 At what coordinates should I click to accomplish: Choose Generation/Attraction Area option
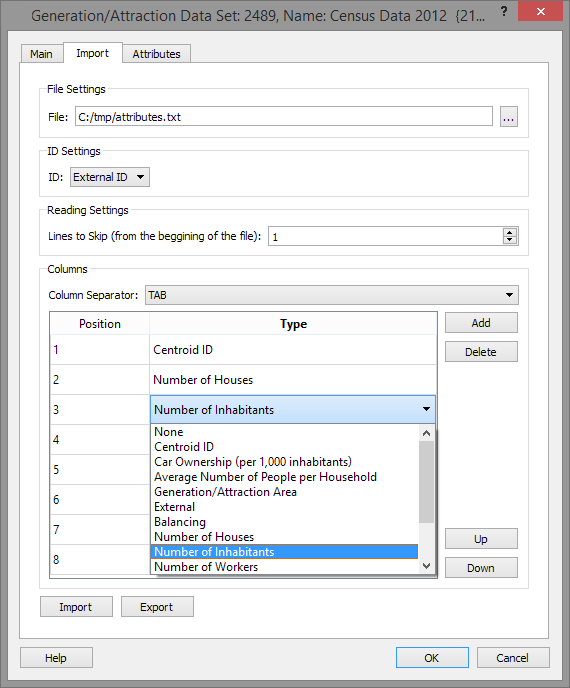click(x=284, y=492)
